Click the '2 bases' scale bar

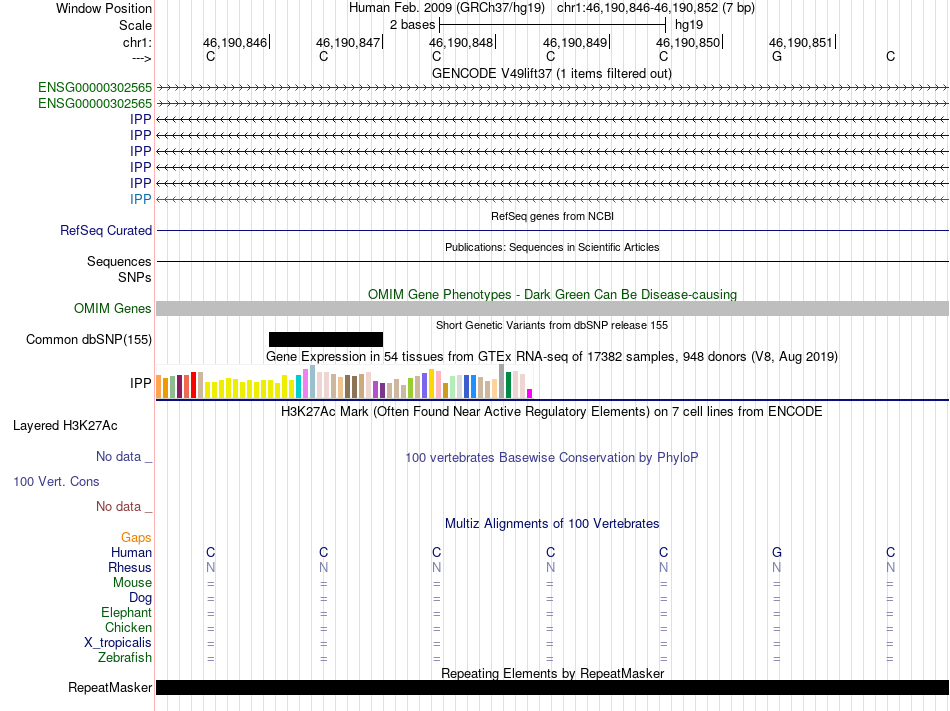553,25
